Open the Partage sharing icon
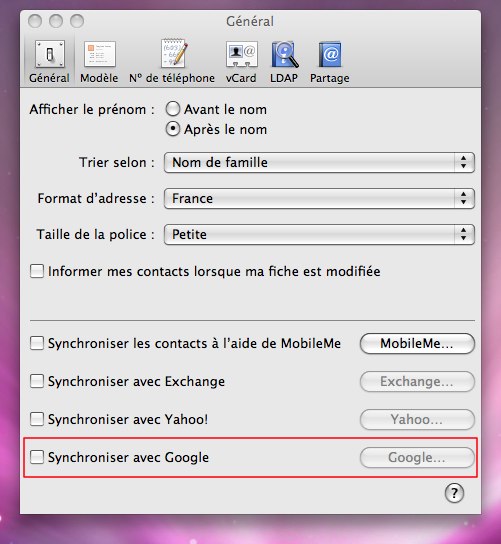The height and width of the screenshot is (544, 501). pos(330,54)
